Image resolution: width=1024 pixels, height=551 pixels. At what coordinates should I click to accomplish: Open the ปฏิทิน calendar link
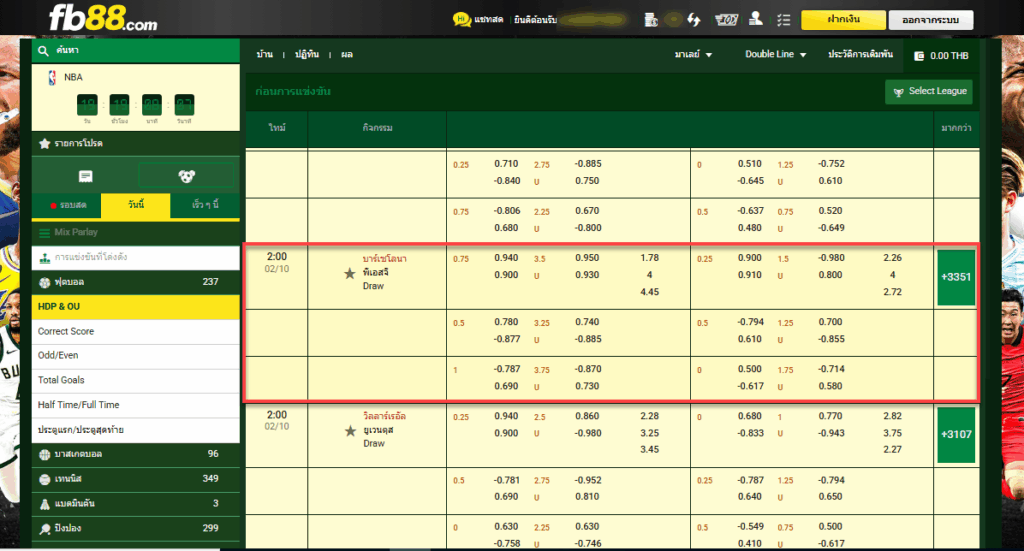click(307, 55)
